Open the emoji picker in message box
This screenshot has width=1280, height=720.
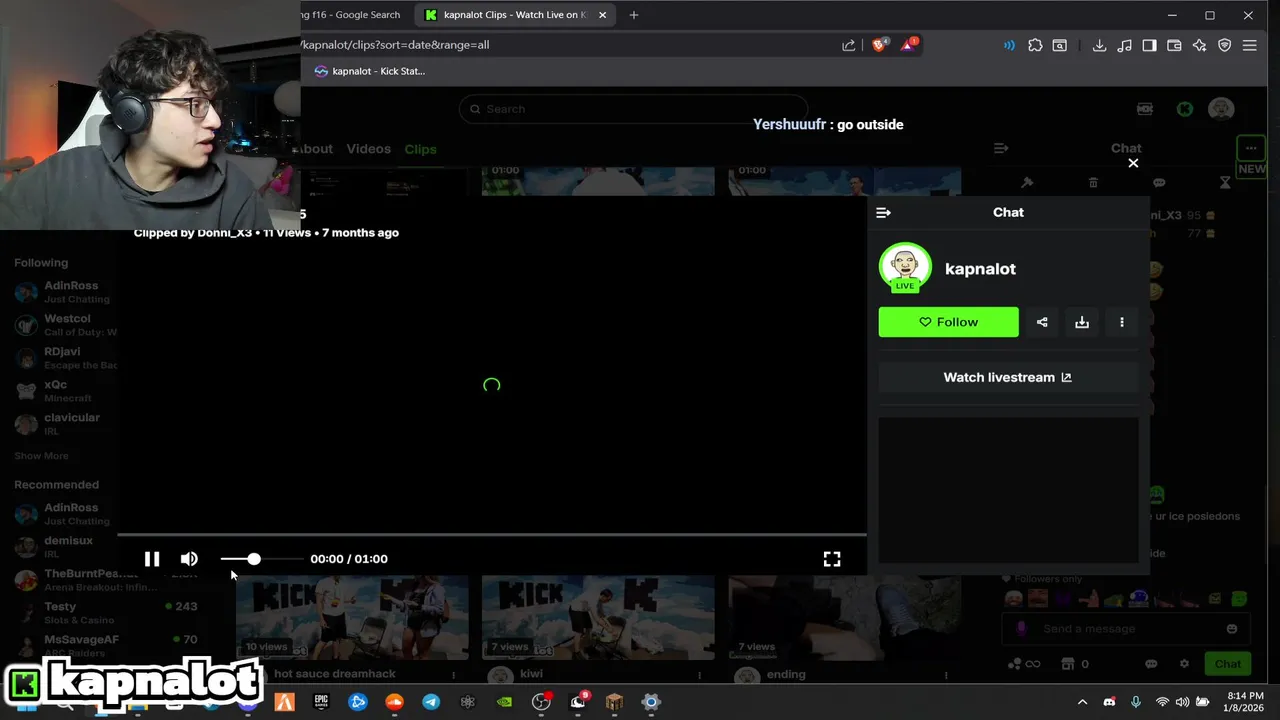[x=1232, y=629]
